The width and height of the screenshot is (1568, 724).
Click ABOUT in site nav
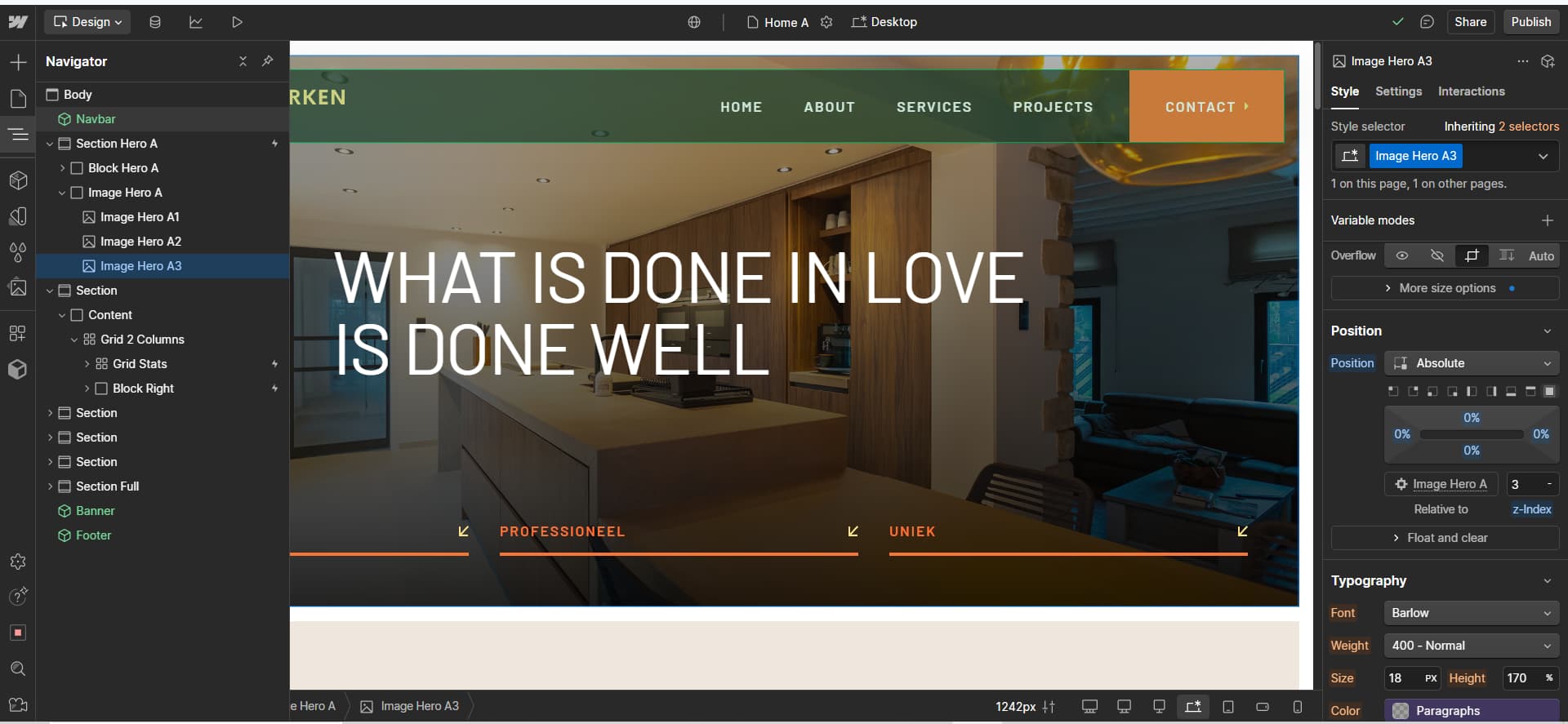[x=829, y=107]
